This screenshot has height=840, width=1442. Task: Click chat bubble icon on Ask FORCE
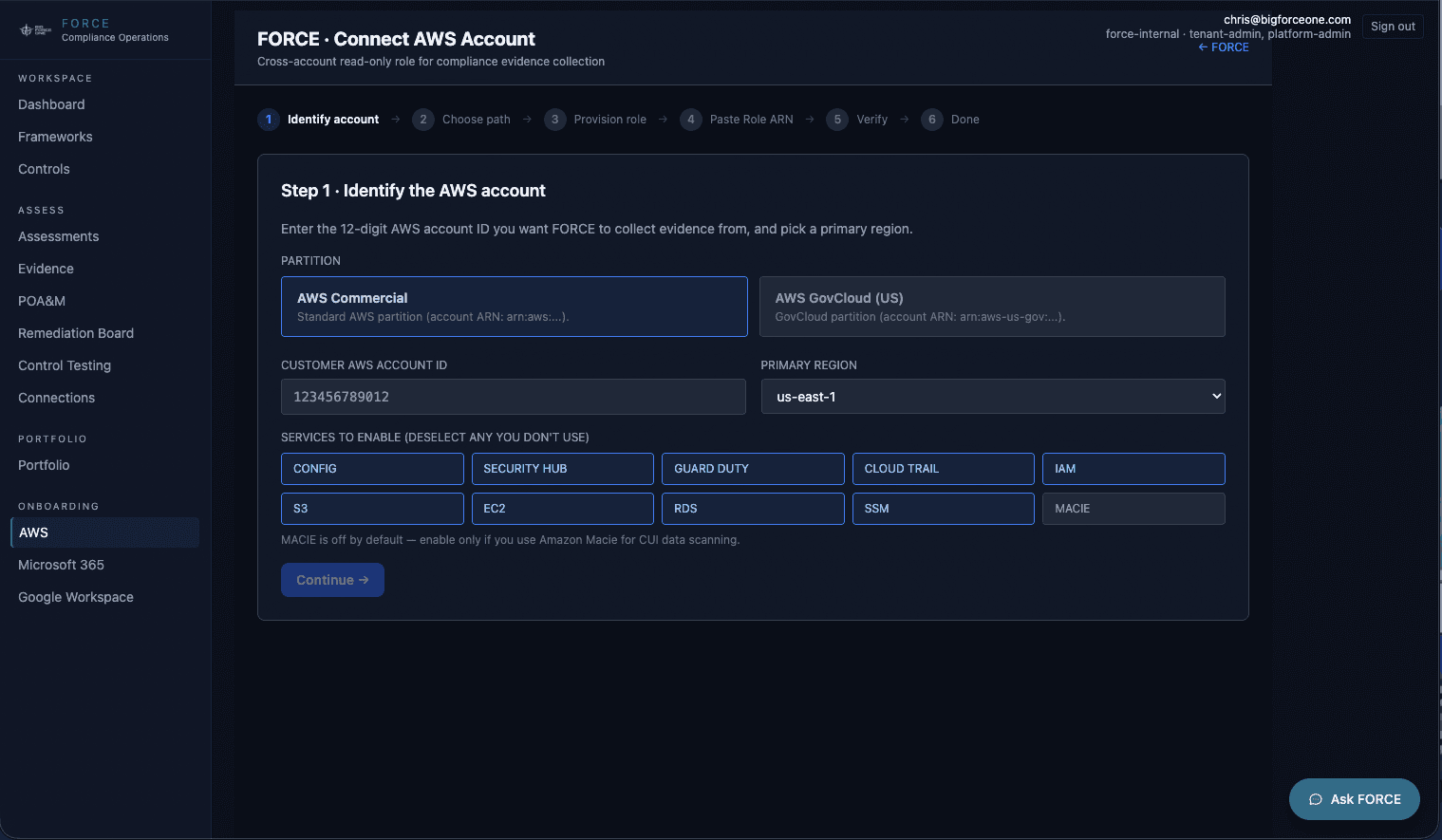click(1316, 799)
